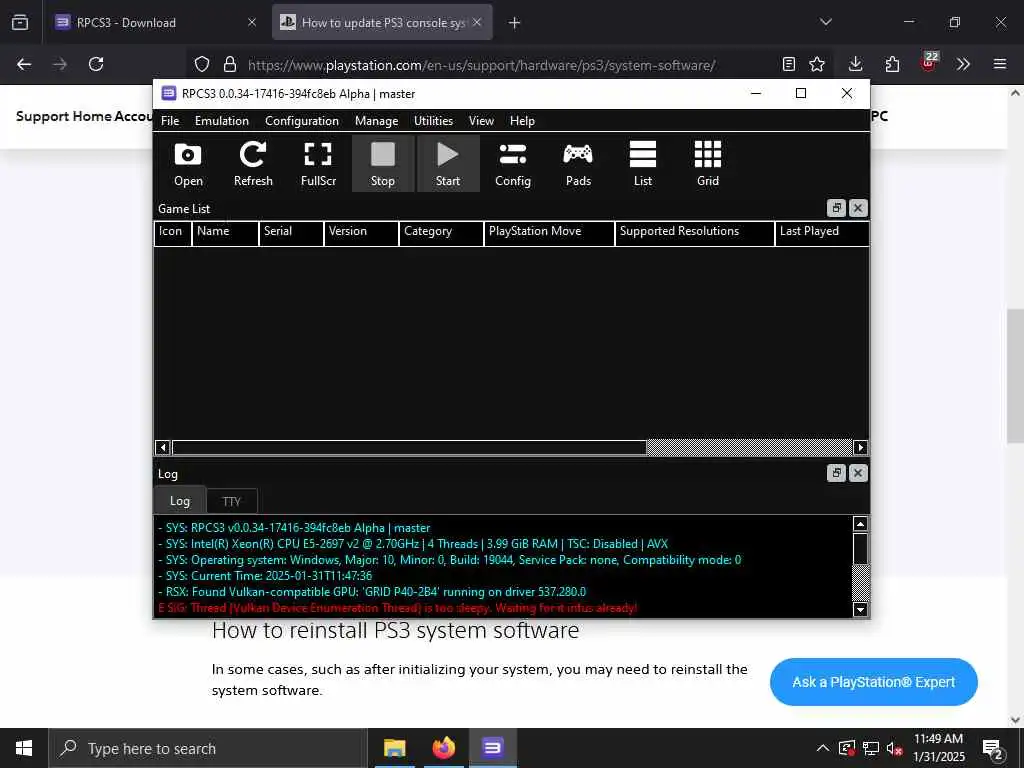Close the PS3 system update browser tab
This screenshot has height=768, width=1024.
477,22
